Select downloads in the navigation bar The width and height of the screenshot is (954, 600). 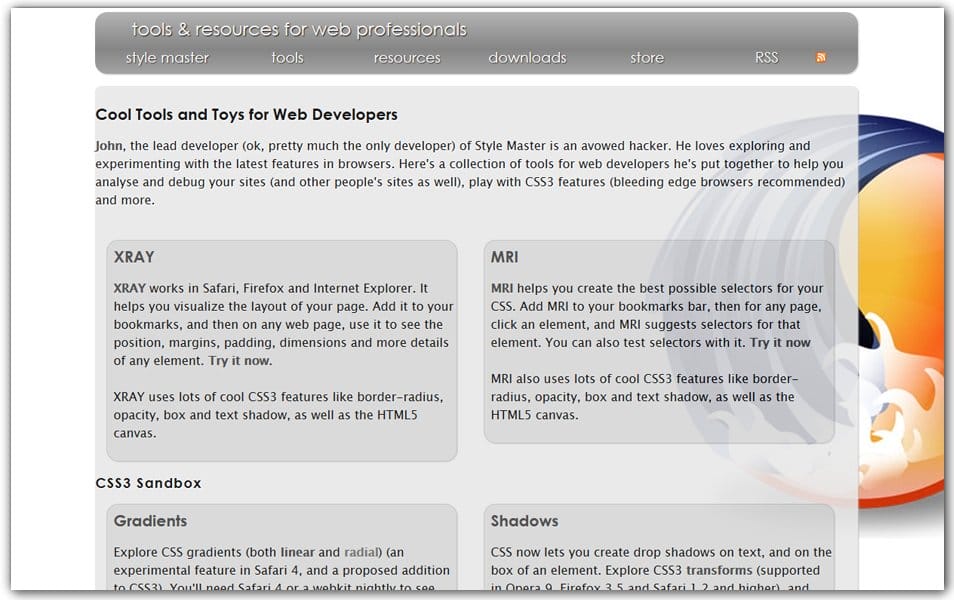click(x=527, y=58)
